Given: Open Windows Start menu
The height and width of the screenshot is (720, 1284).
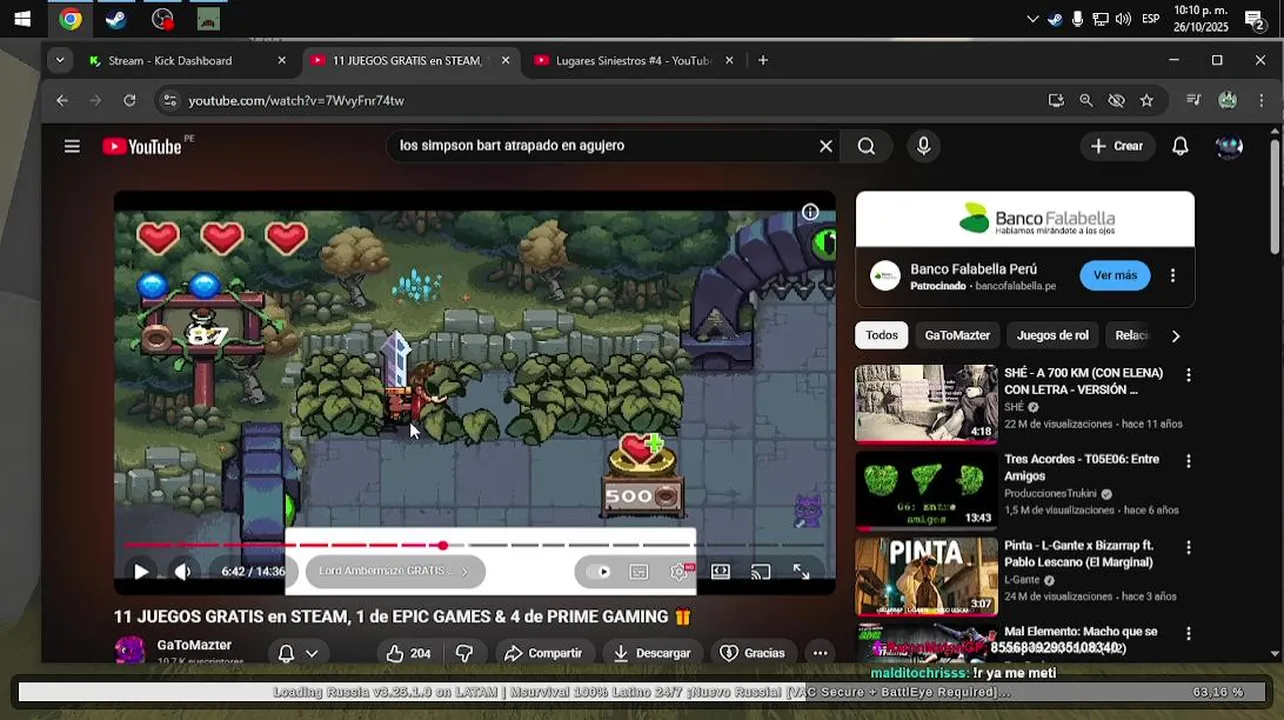Looking at the screenshot, I should (x=22, y=18).
